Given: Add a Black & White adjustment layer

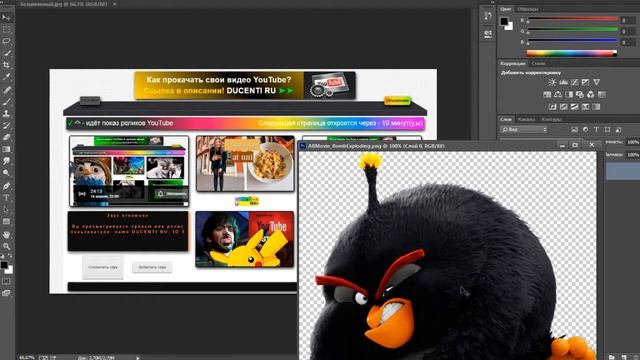Looking at the screenshot, I should [x=569, y=94].
